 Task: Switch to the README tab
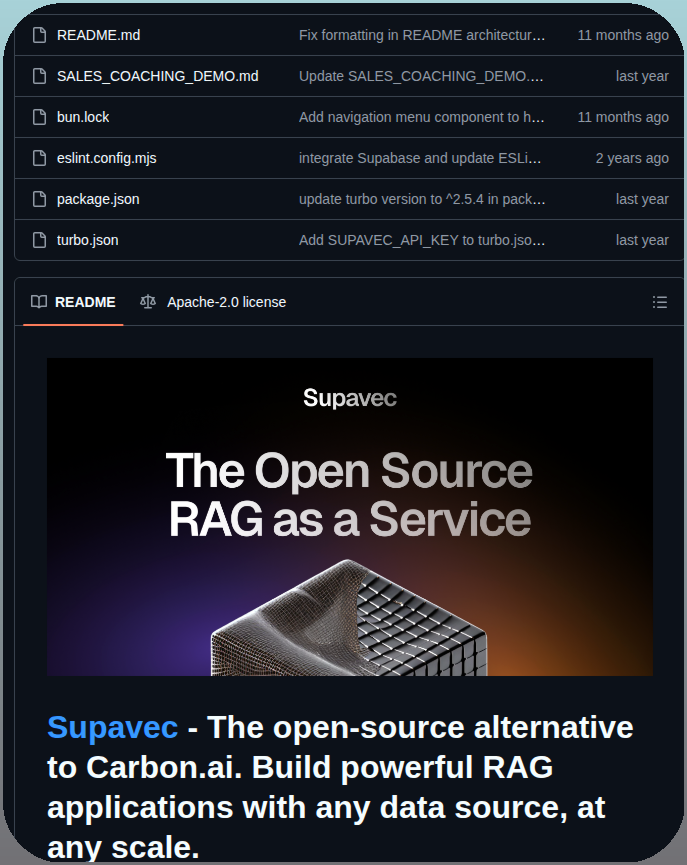click(x=73, y=302)
